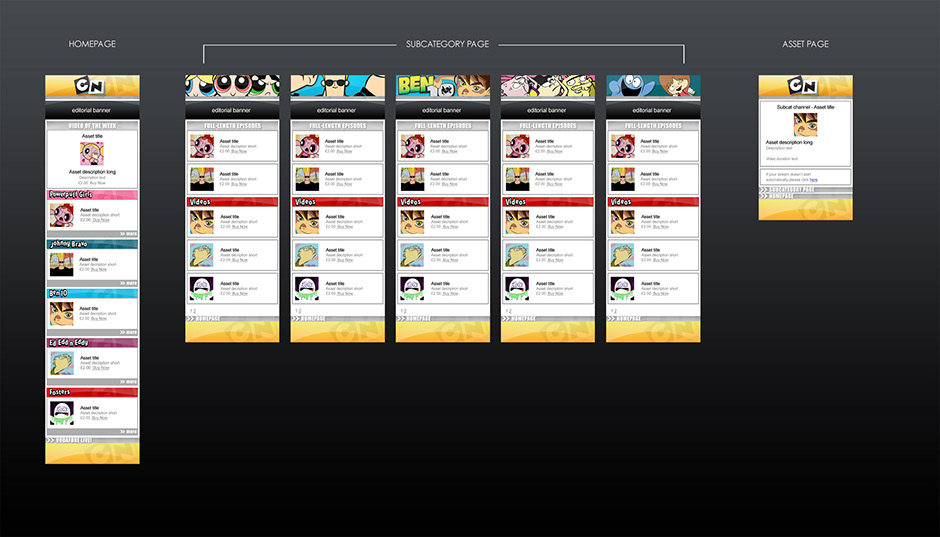
Task: Click Homepage link on Fosters subcategory page
Action: click(x=625, y=318)
